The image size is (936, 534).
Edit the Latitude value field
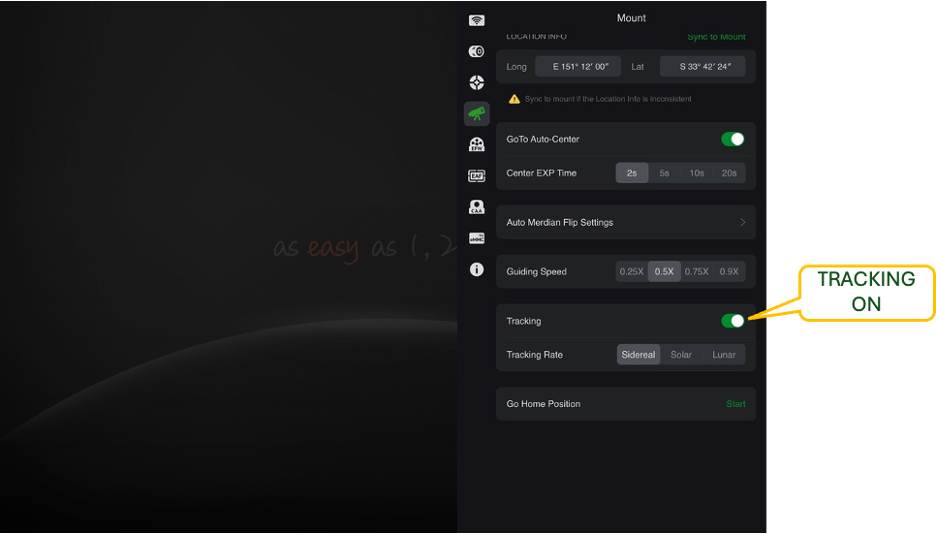click(x=702, y=67)
